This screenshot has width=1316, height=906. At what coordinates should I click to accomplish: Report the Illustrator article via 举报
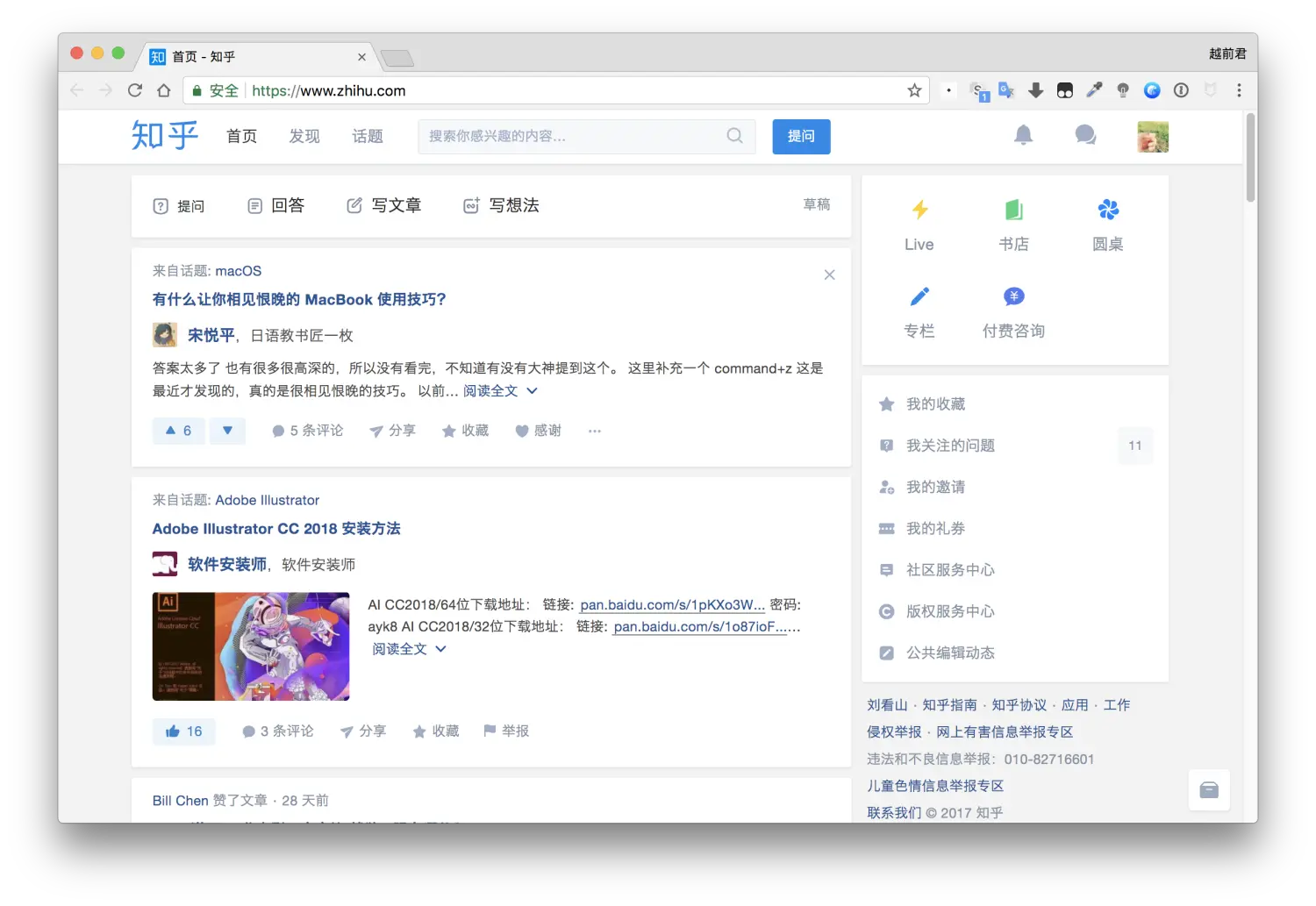(x=506, y=731)
